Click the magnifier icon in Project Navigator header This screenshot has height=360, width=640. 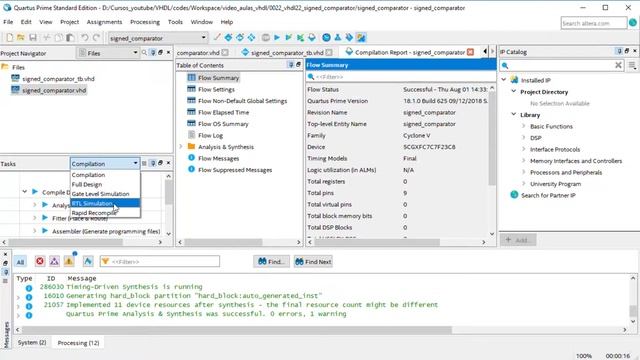[144, 53]
